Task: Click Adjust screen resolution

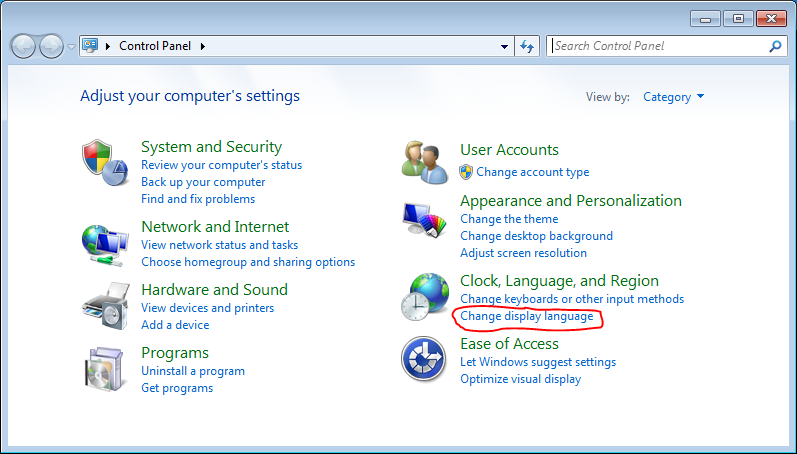Action: pyautogui.click(x=524, y=253)
